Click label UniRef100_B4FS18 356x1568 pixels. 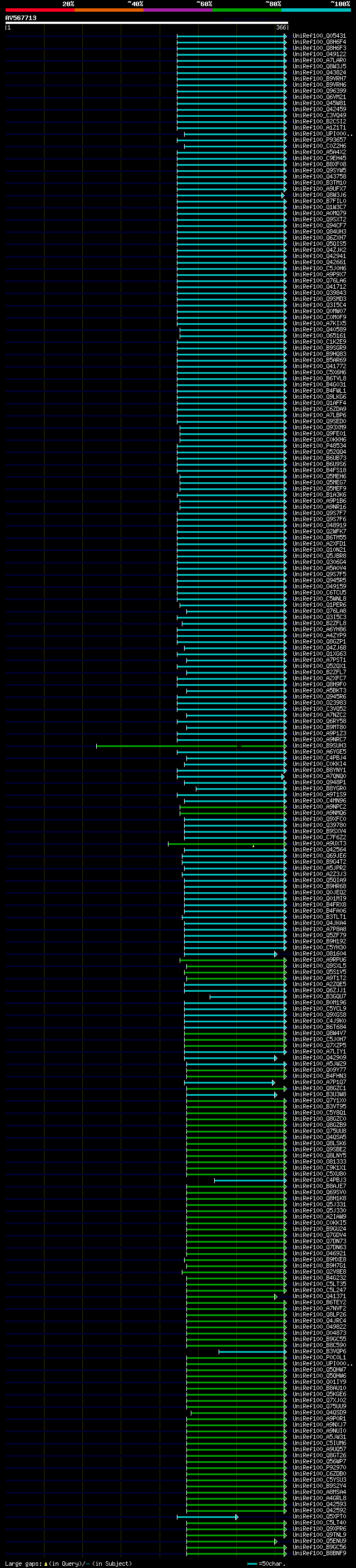click(319, 470)
